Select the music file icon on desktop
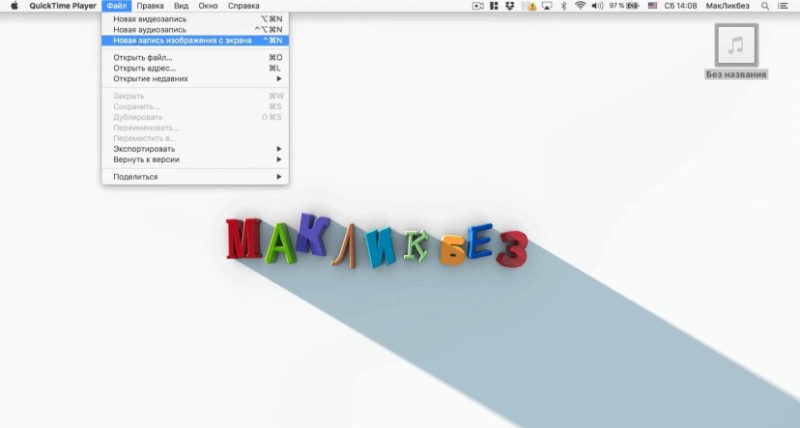 coord(736,45)
